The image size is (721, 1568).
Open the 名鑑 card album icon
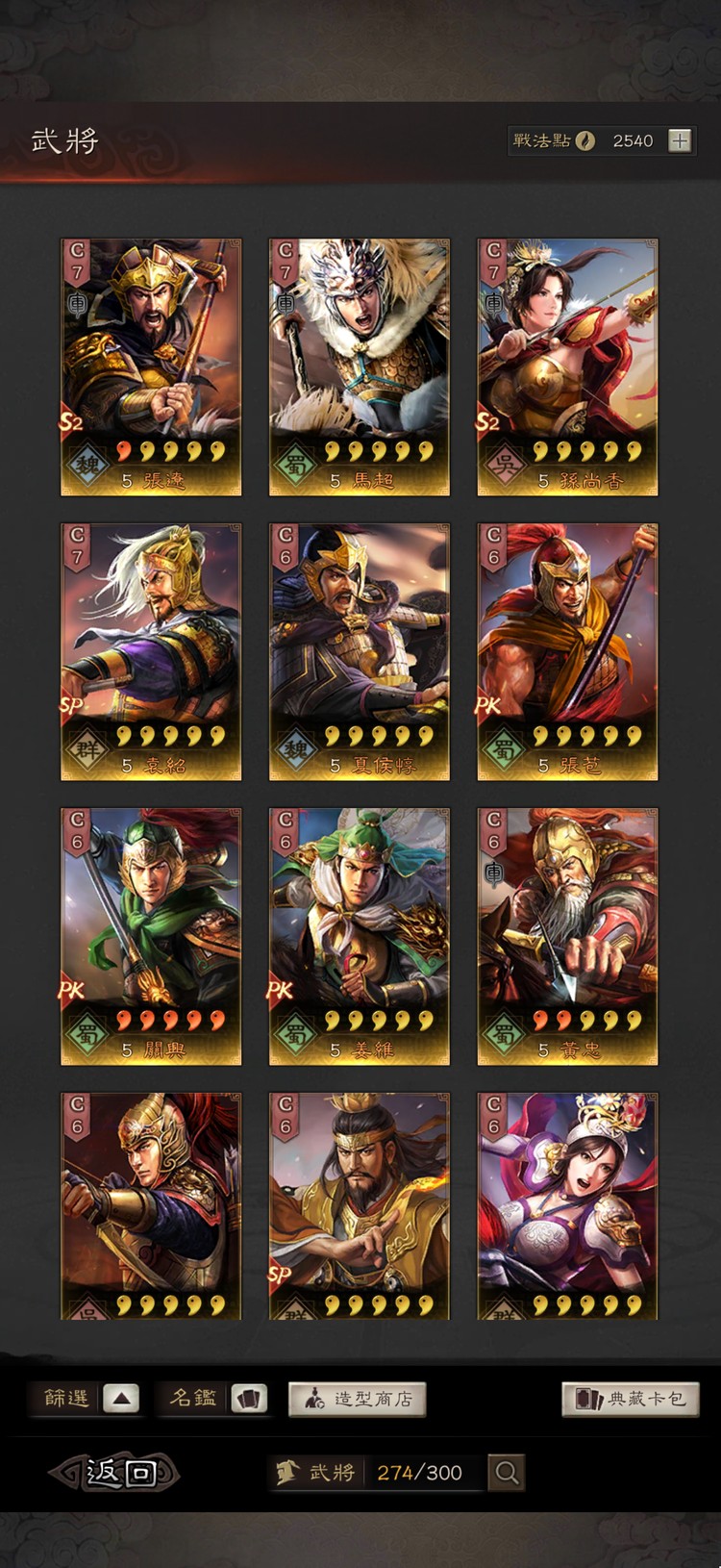(249, 1398)
